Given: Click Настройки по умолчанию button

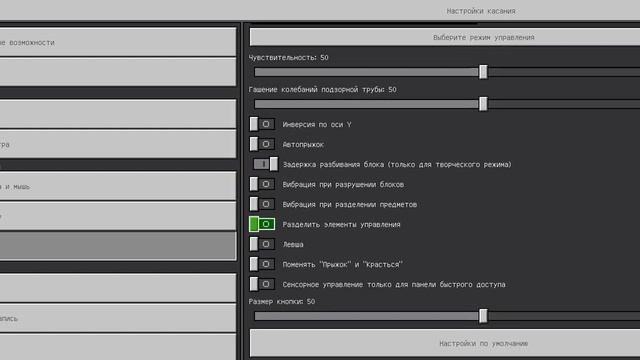Looking at the screenshot, I should 445,343.
